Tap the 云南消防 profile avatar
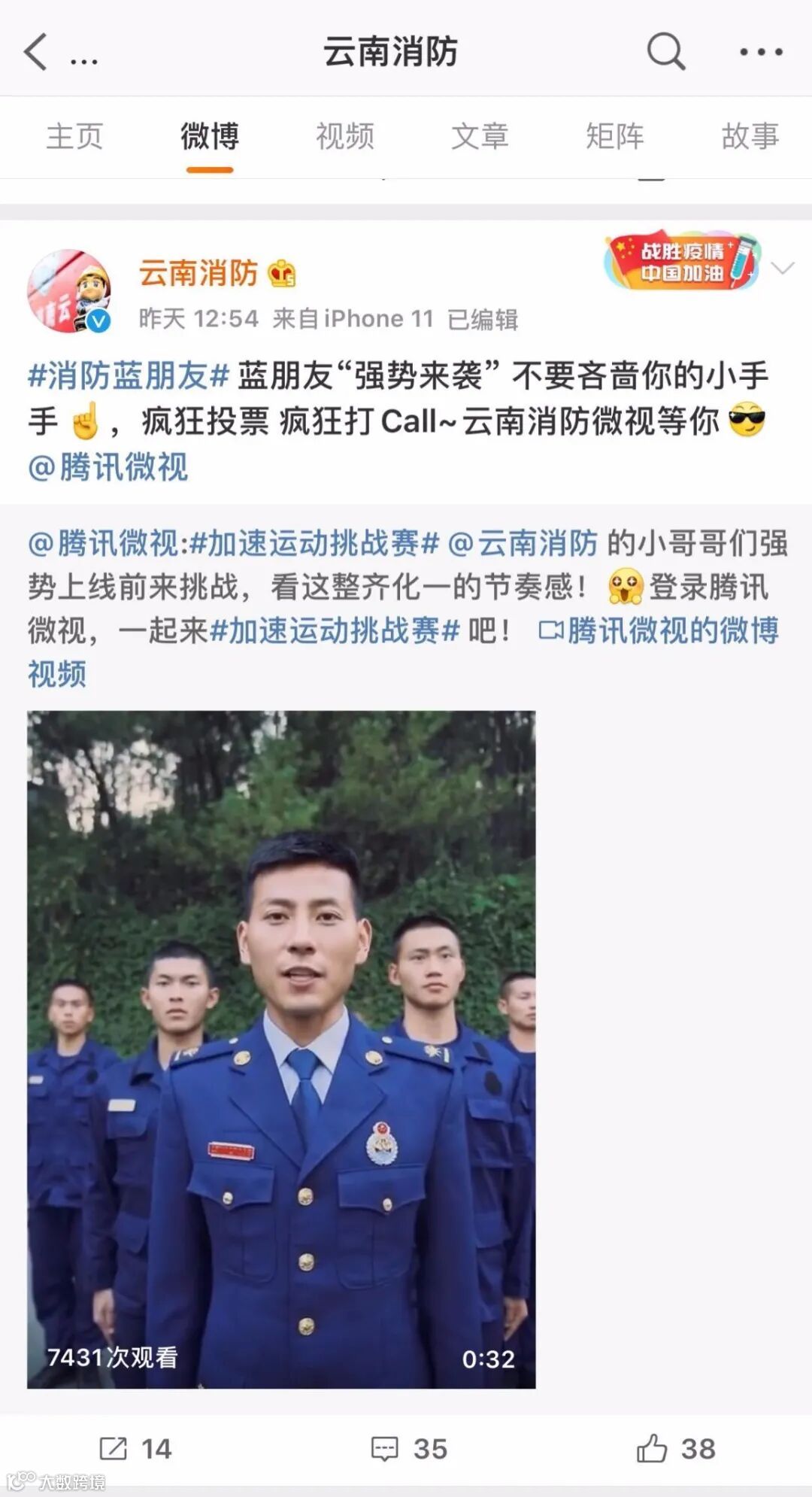Screen dimensions: 812x1497 coord(69,291)
